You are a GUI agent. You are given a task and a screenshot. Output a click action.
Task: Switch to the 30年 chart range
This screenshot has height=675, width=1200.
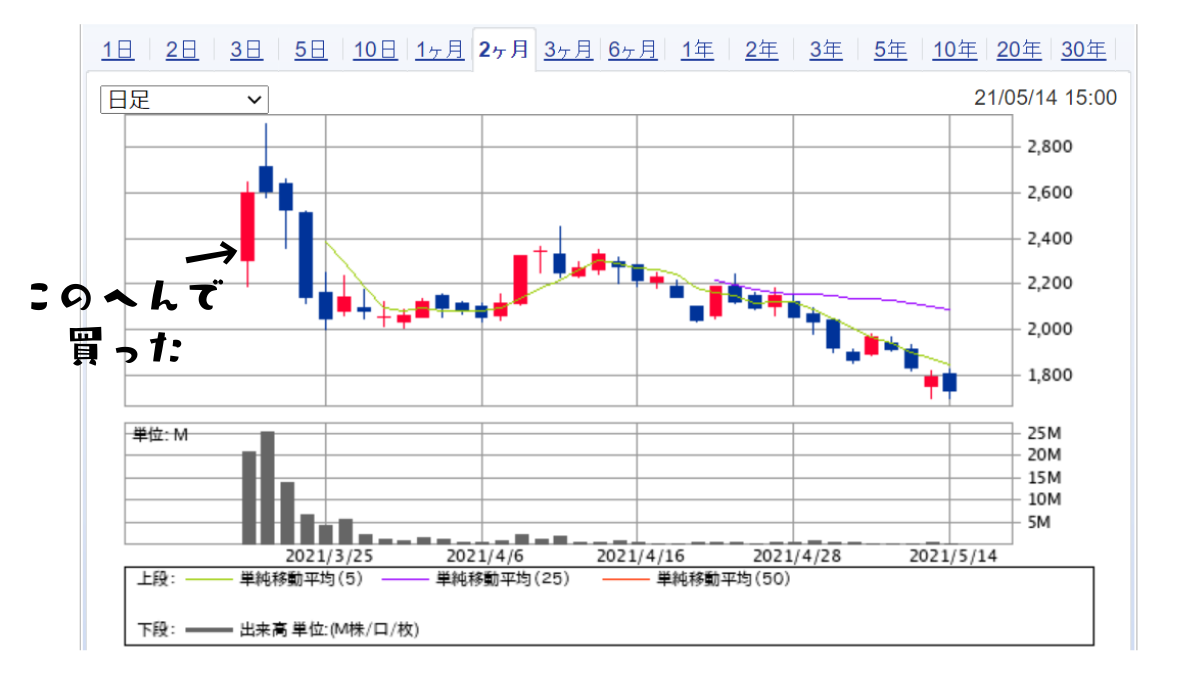1083,49
